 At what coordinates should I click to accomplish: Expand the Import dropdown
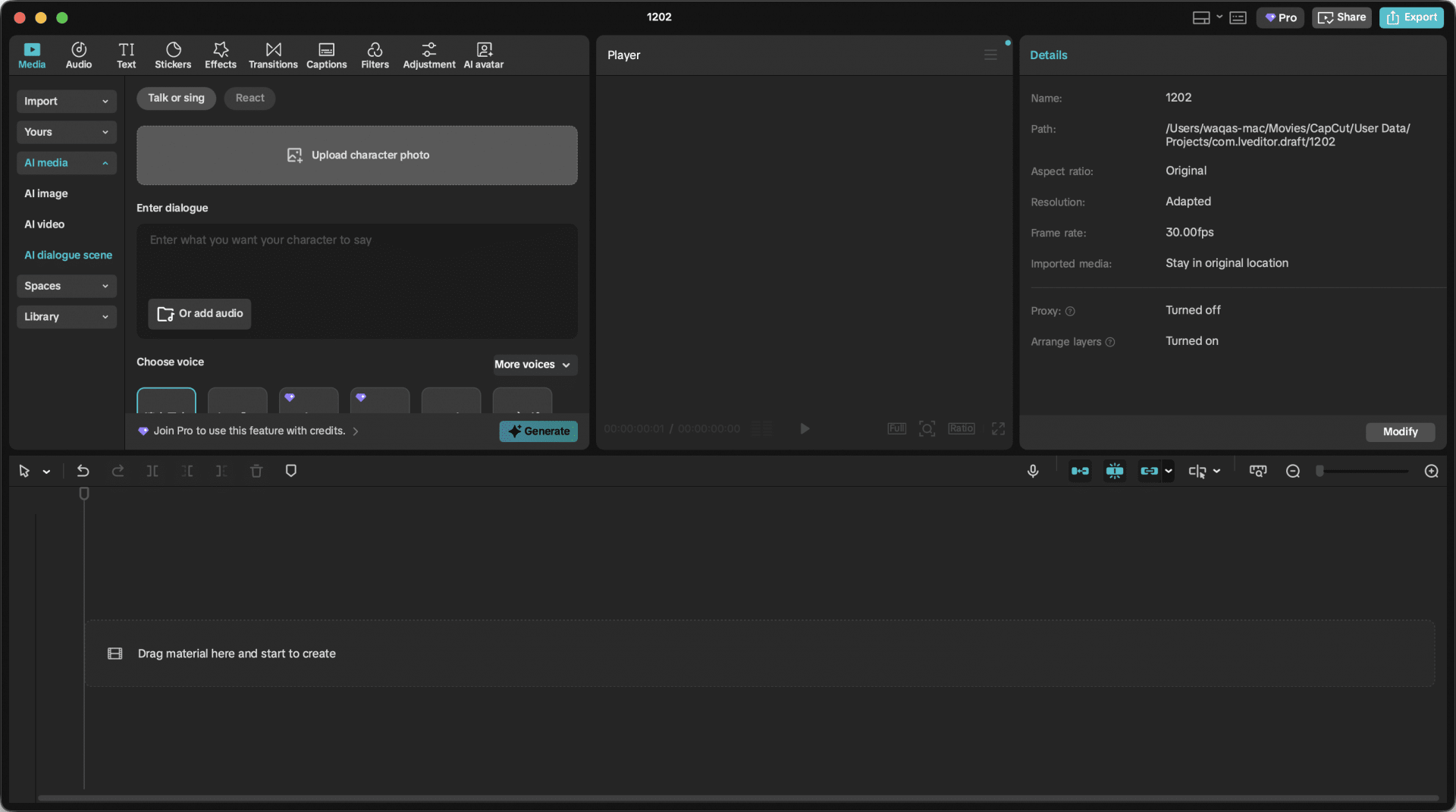click(66, 101)
